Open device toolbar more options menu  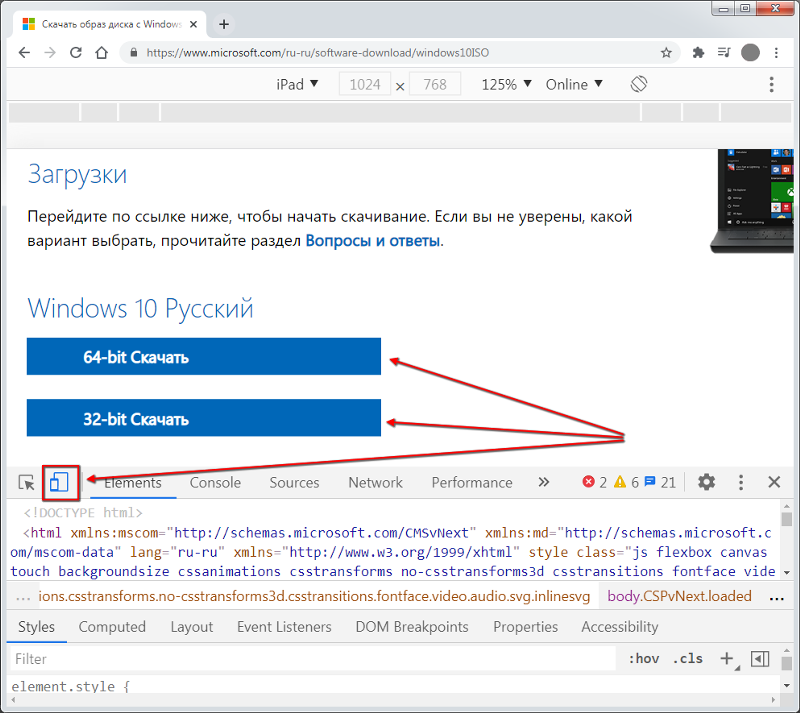pyautogui.click(x=771, y=84)
